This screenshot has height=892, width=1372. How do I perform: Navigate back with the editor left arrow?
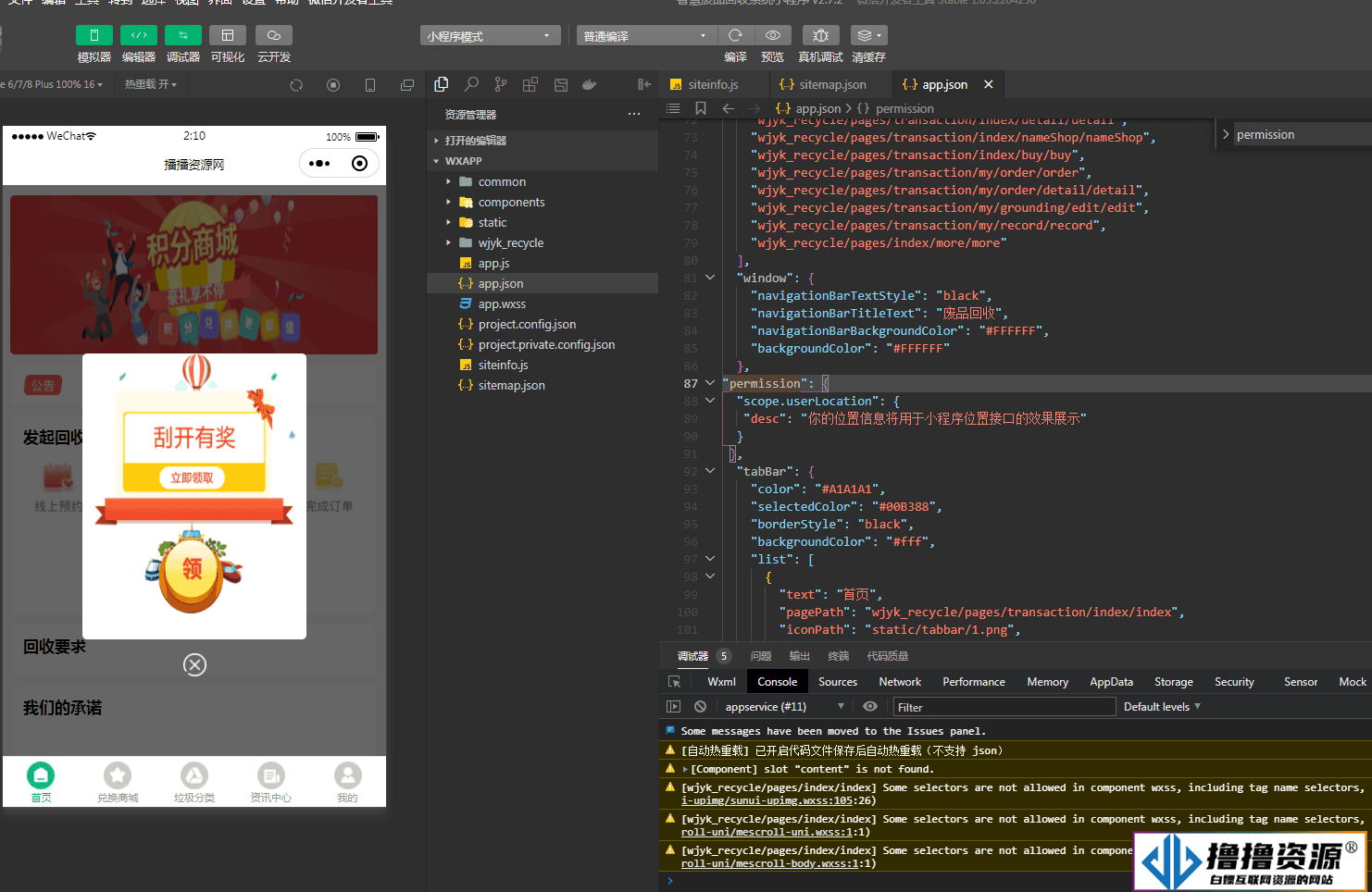729,108
